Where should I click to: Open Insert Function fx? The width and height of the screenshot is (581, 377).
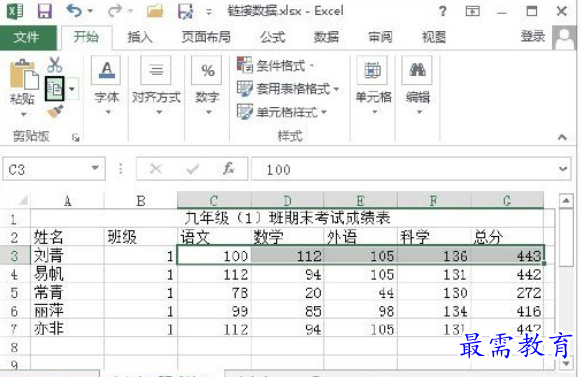(228, 169)
